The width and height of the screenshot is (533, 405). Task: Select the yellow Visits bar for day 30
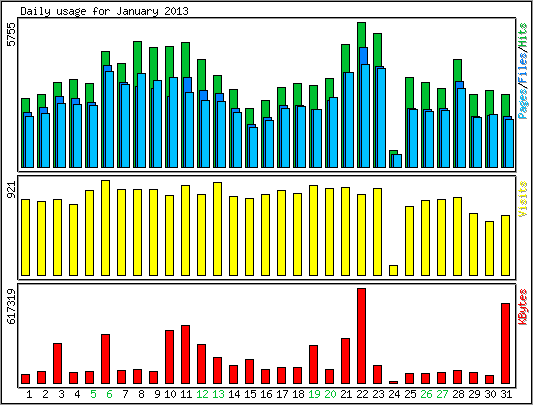489,249
